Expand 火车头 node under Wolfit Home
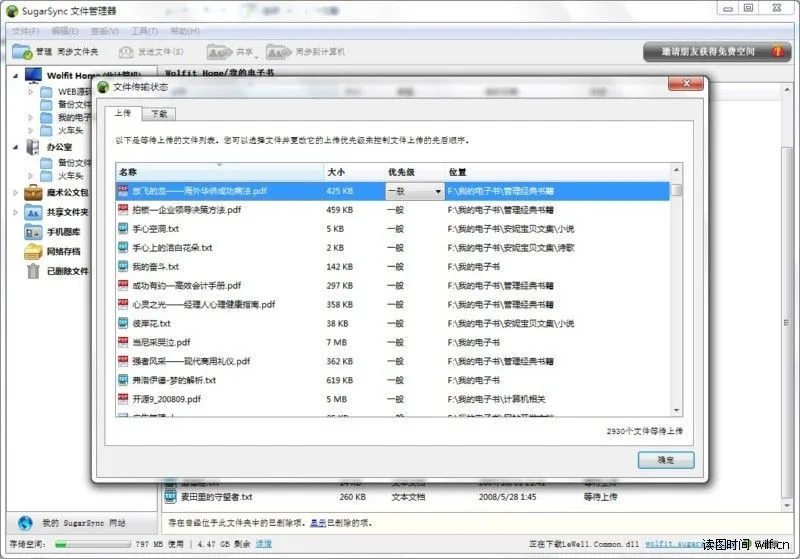The width and height of the screenshot is (800, 559). (x=31, y=131)
